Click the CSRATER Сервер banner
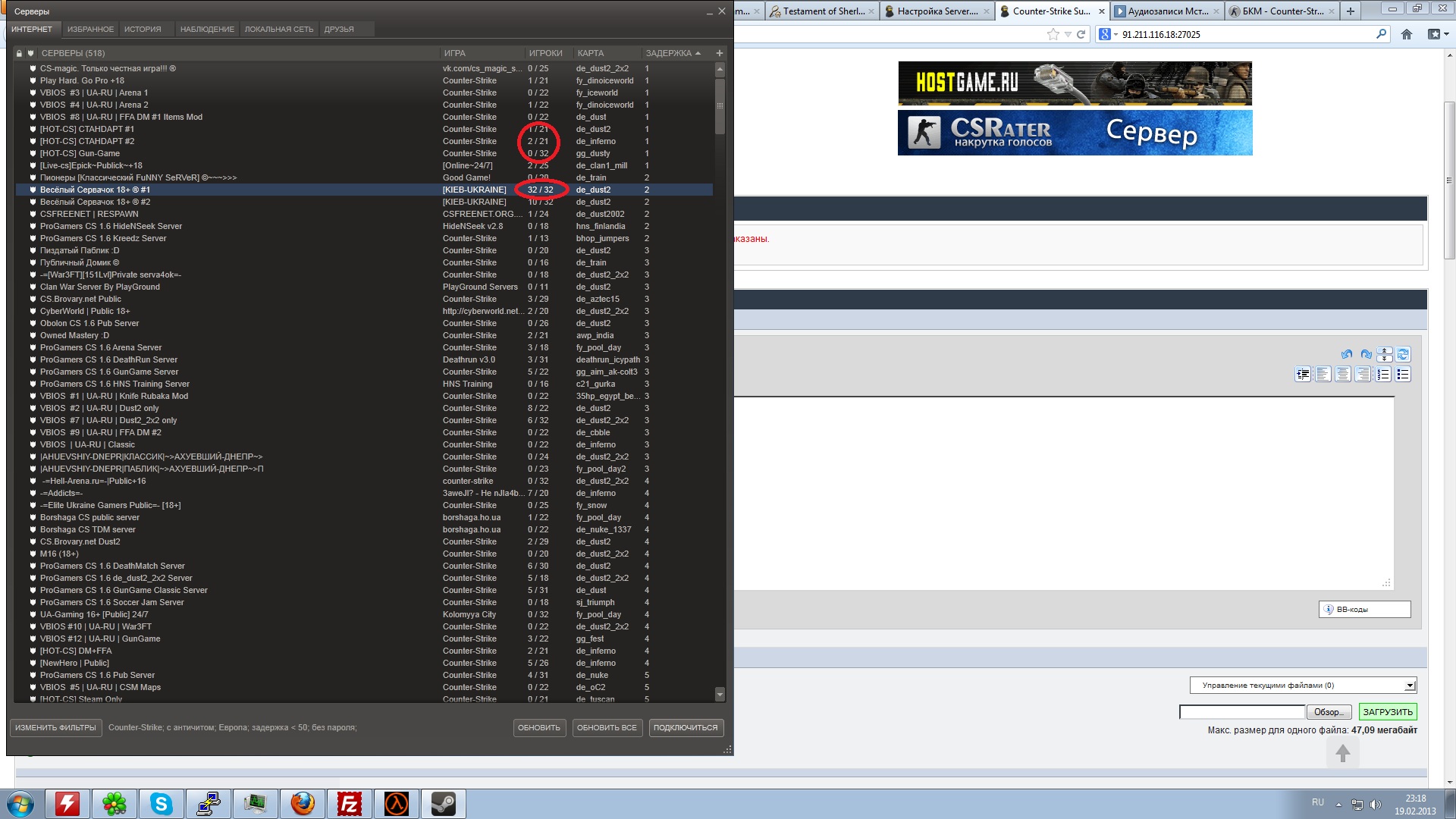Image resolution: width=1456 pixels, height=819 pixels. [1075, 133]
